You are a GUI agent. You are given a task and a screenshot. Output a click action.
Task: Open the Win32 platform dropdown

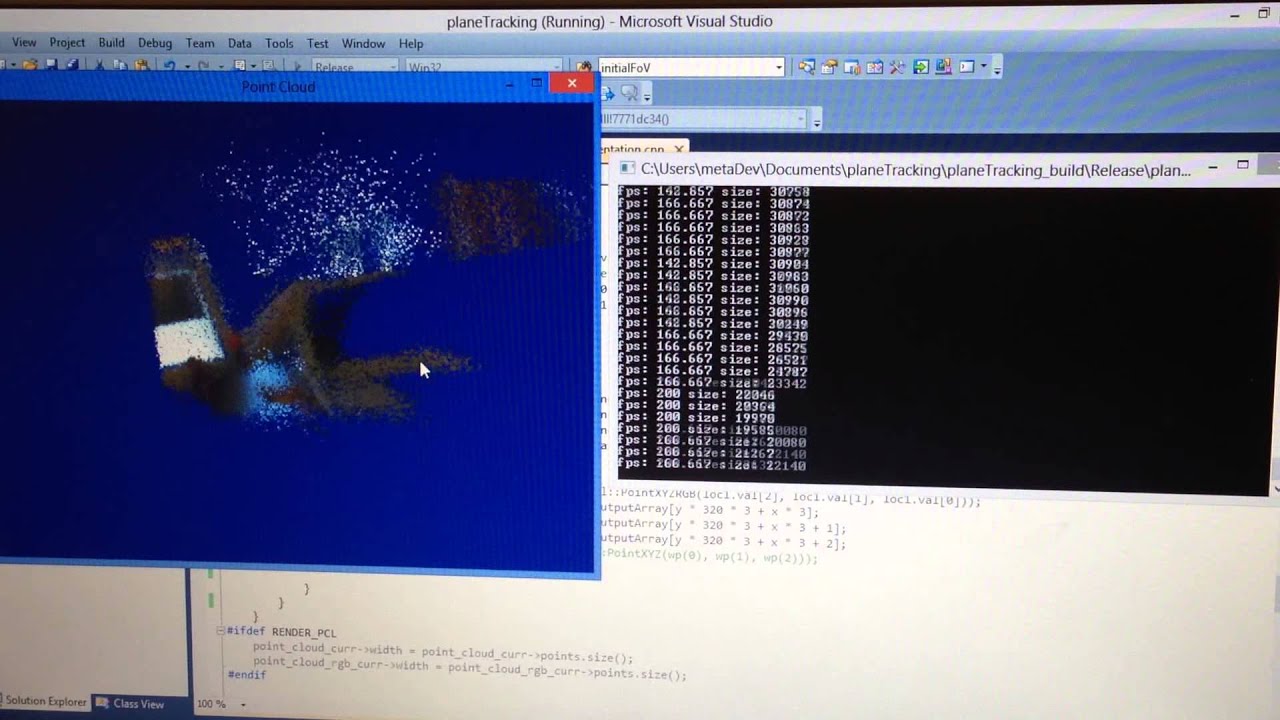pos(484,67)
